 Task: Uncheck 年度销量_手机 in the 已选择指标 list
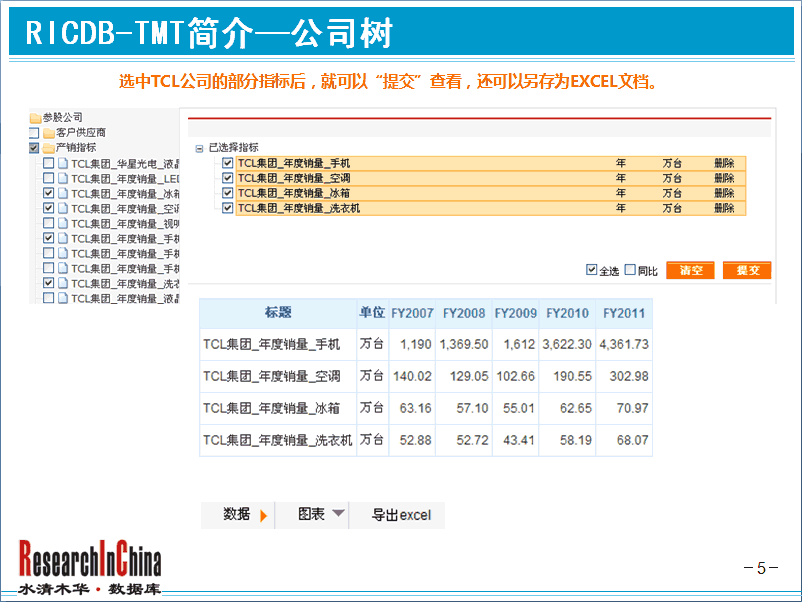point(228,163)
